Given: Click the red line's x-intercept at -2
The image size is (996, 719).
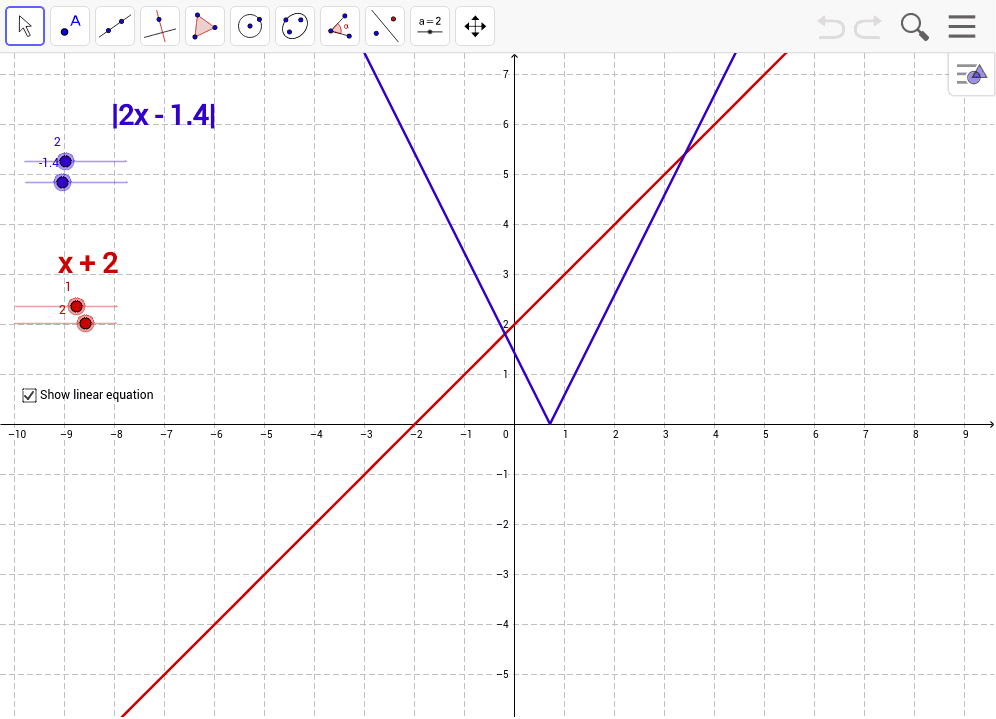Looking at the screenshot, I should pos(415,424).
